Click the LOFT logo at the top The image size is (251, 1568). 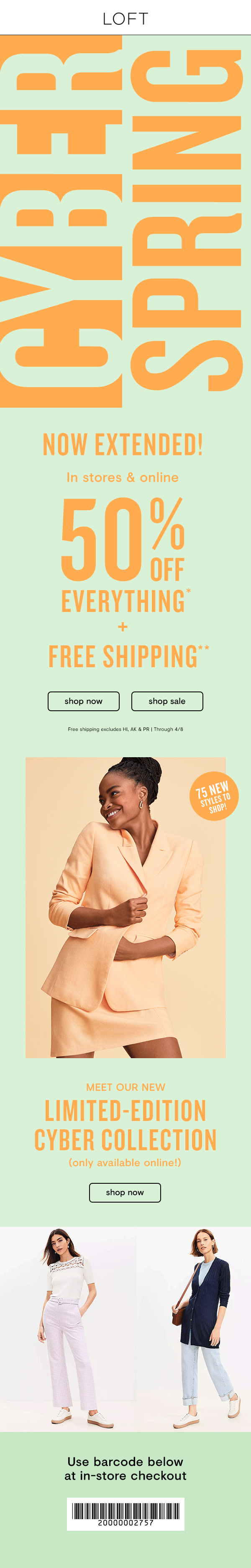tap(125, 19)
